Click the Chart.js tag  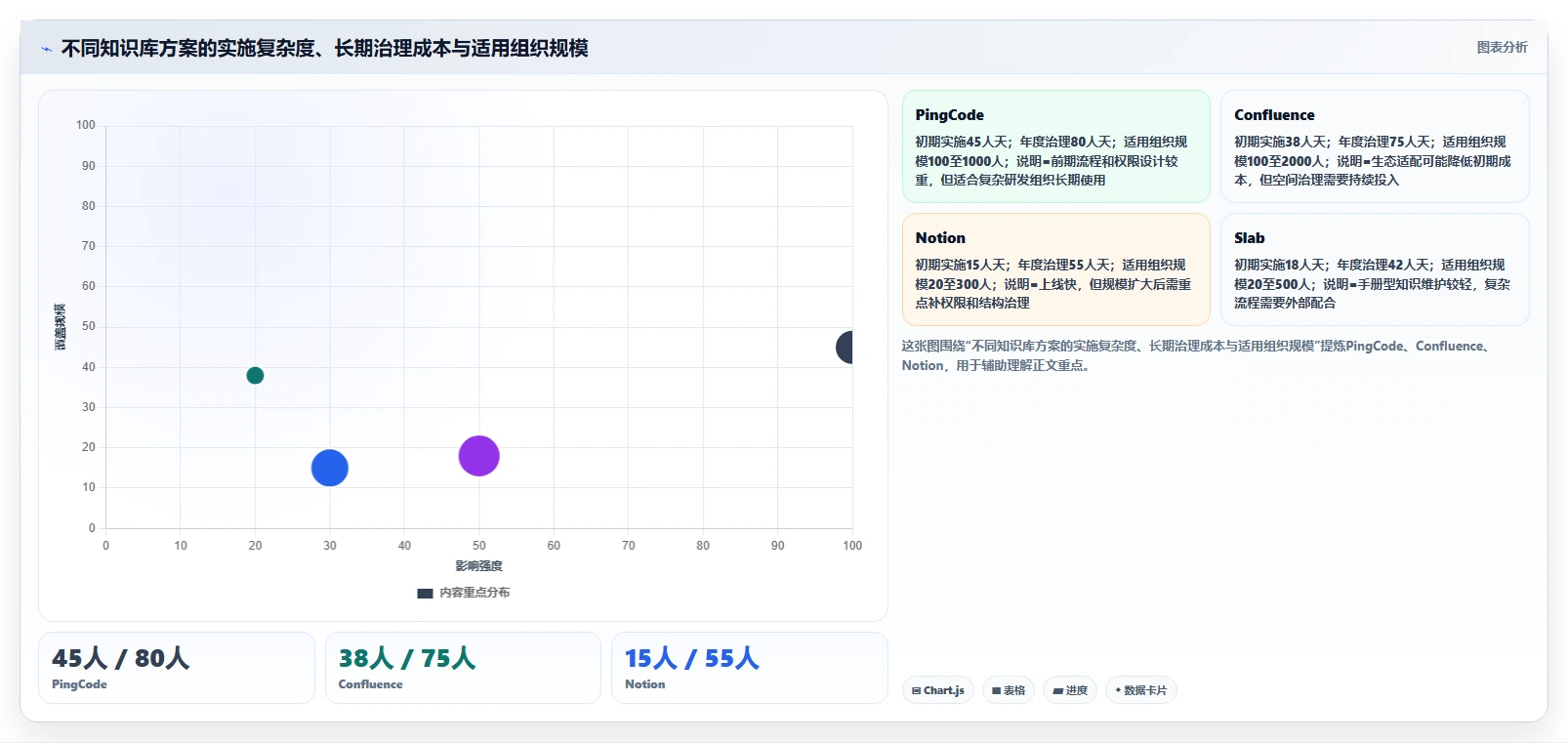(938, 690)
